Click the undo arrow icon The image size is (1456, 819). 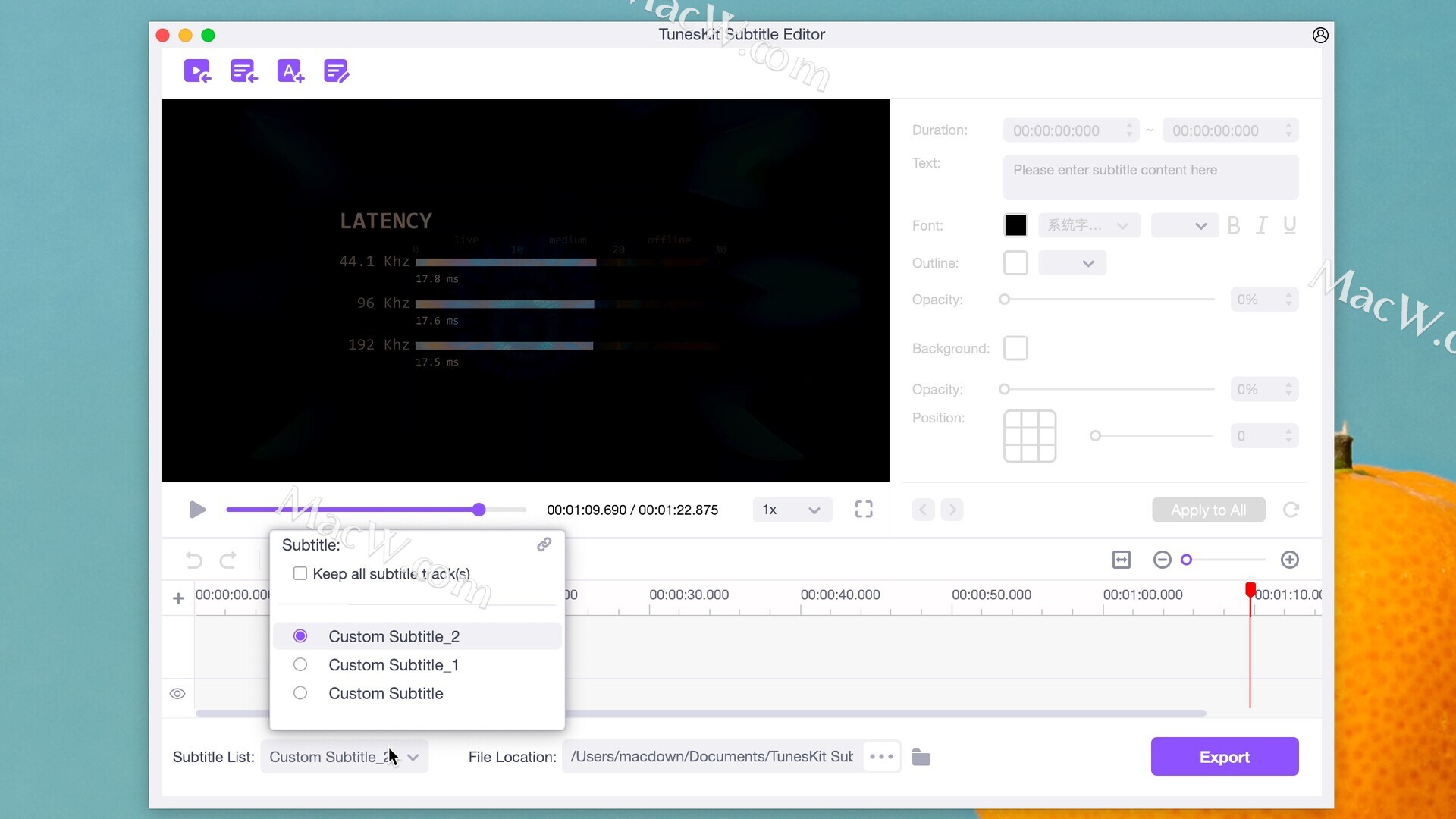[194, 560]
